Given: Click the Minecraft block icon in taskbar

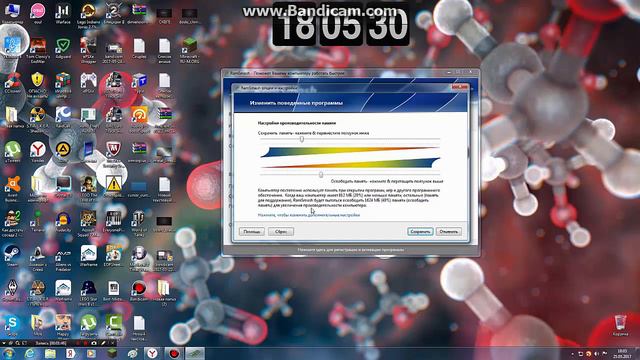Looking at the screenshot, I should tap(111, 353).
